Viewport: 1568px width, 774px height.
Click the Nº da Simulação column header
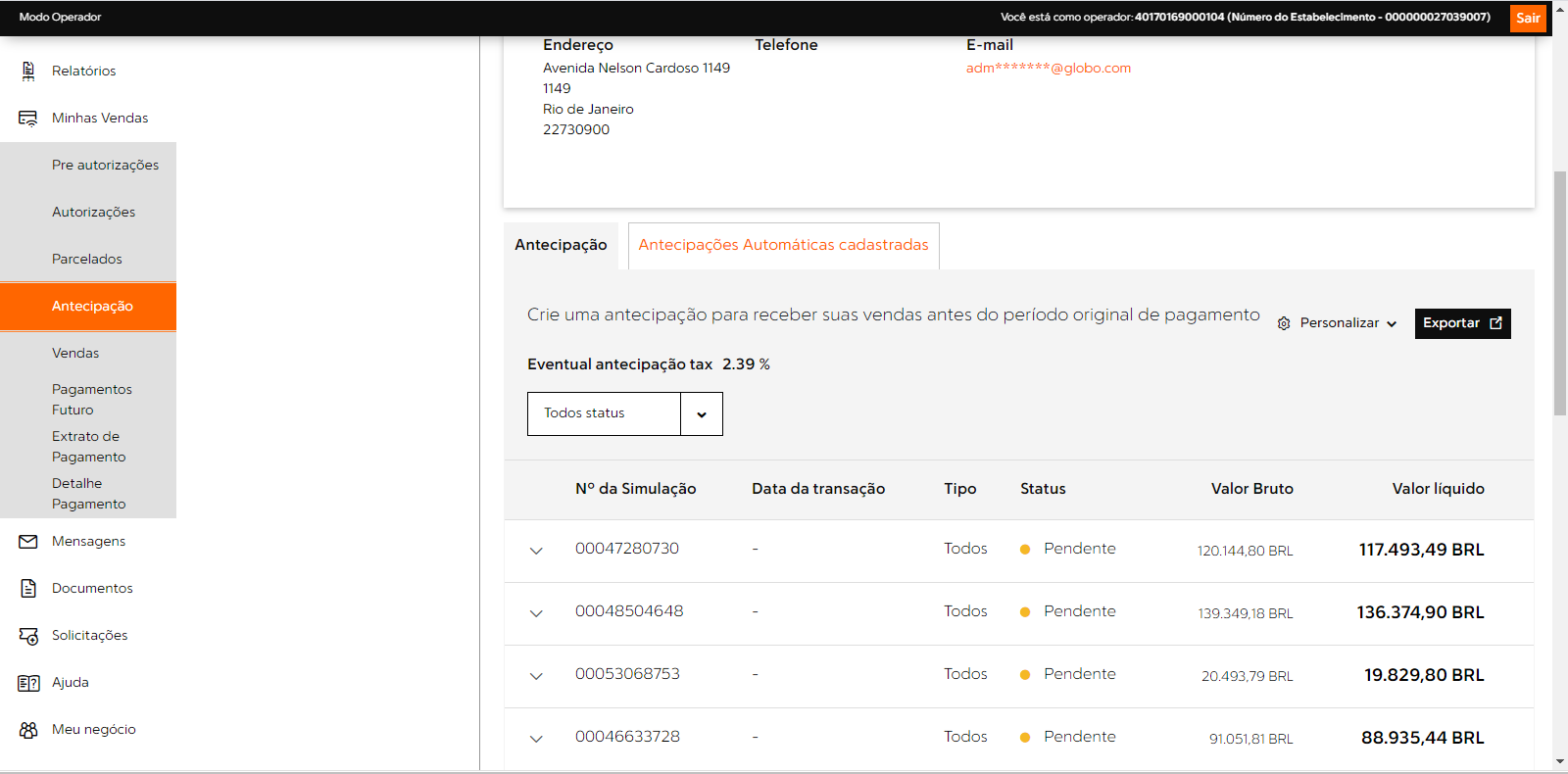[x=635, y=489]
